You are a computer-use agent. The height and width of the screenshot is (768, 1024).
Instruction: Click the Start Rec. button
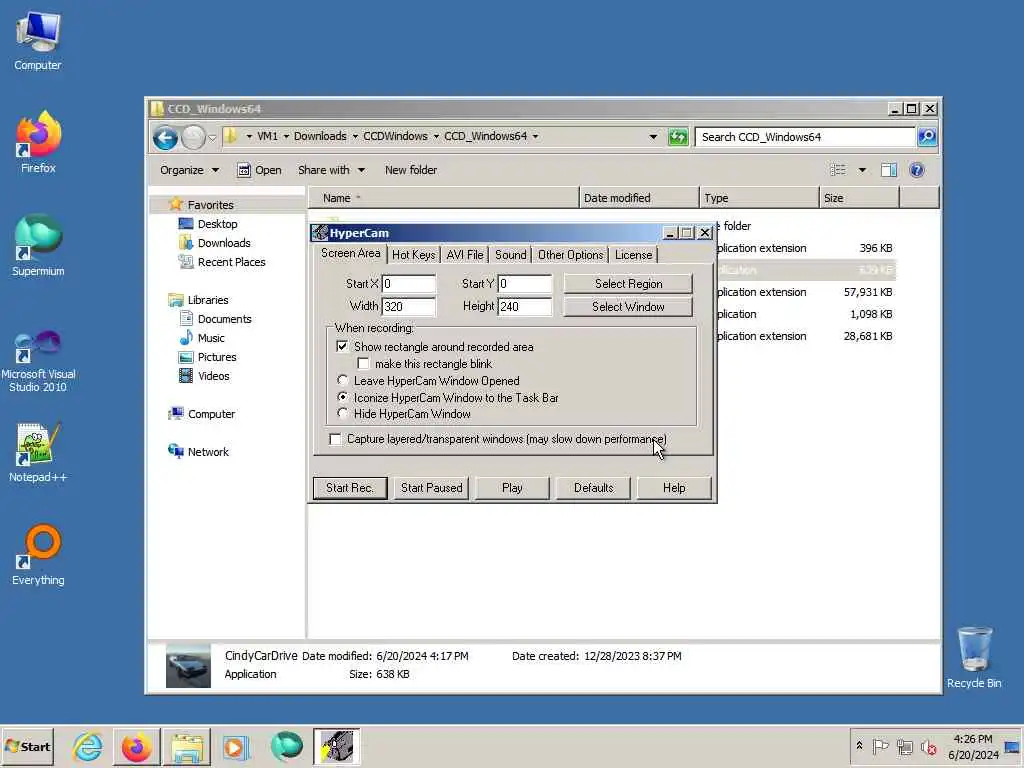[x=350, y=488]
